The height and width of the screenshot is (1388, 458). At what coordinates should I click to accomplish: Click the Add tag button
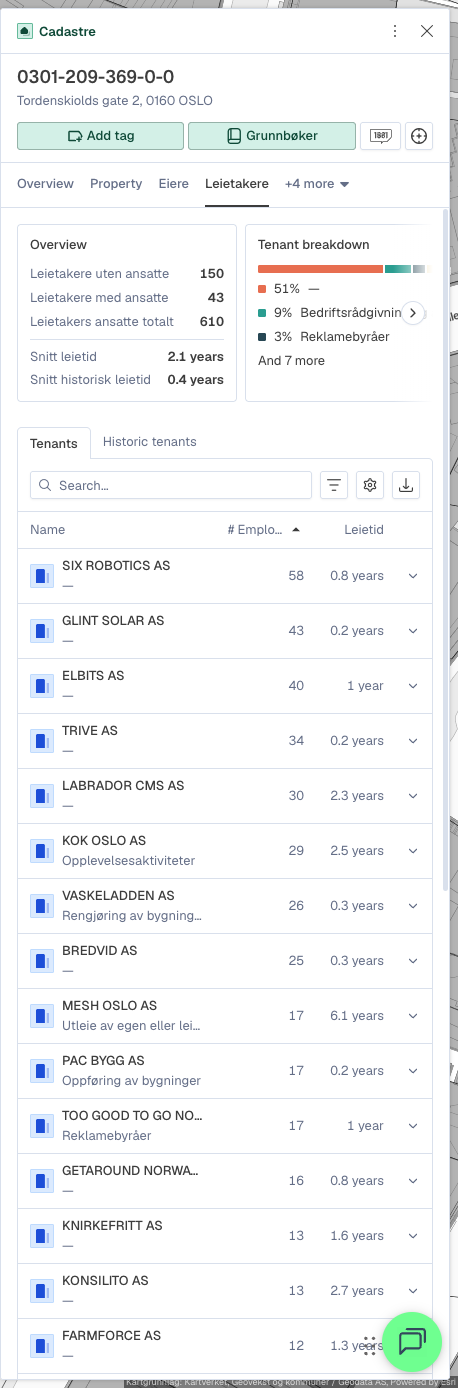pos(101,136)
